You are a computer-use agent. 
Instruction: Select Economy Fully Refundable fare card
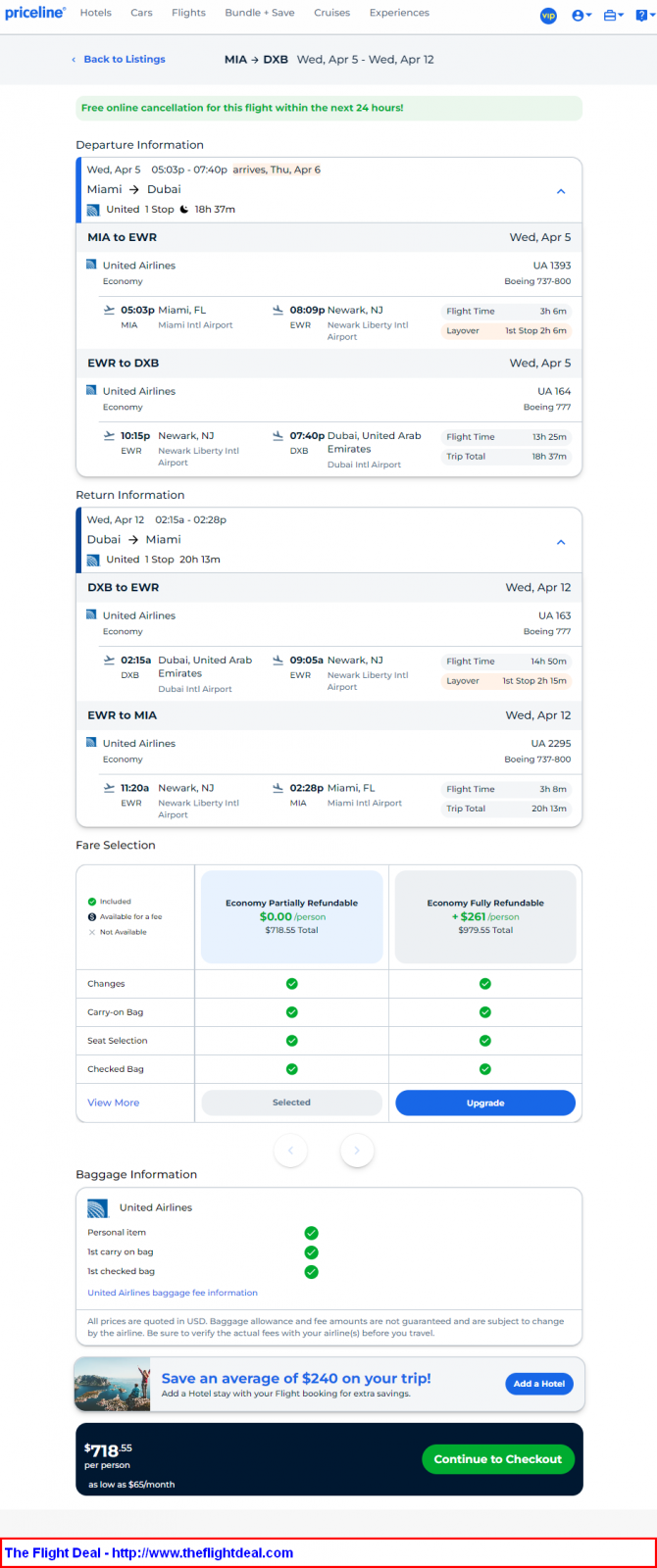click(x=485, y=916)
